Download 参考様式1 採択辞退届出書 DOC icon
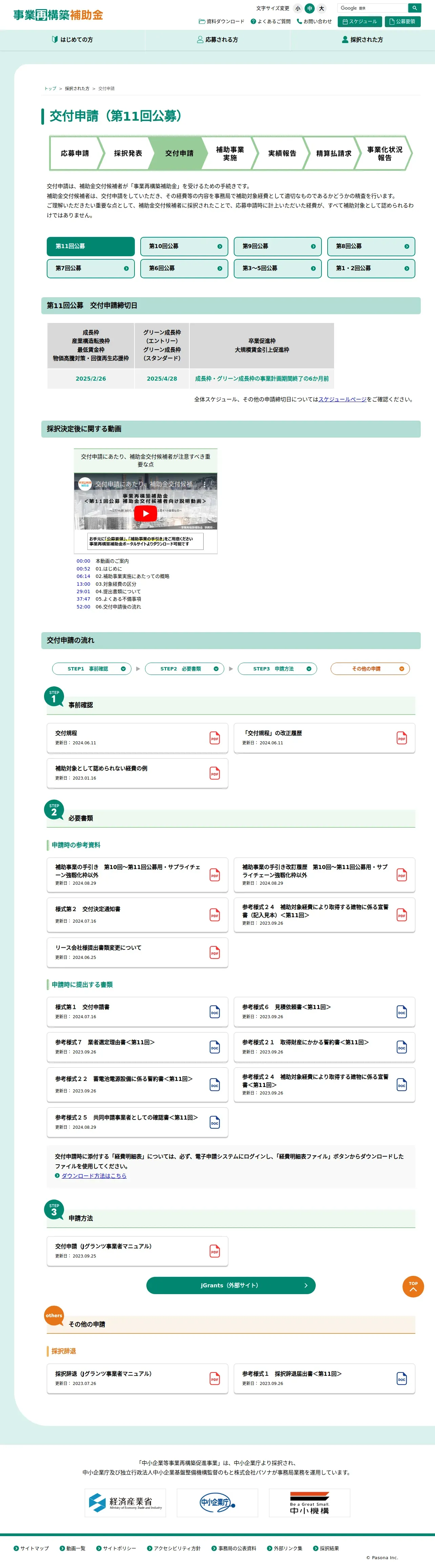The height and width of the screenshot is (1568, 435). [401, 1379]
